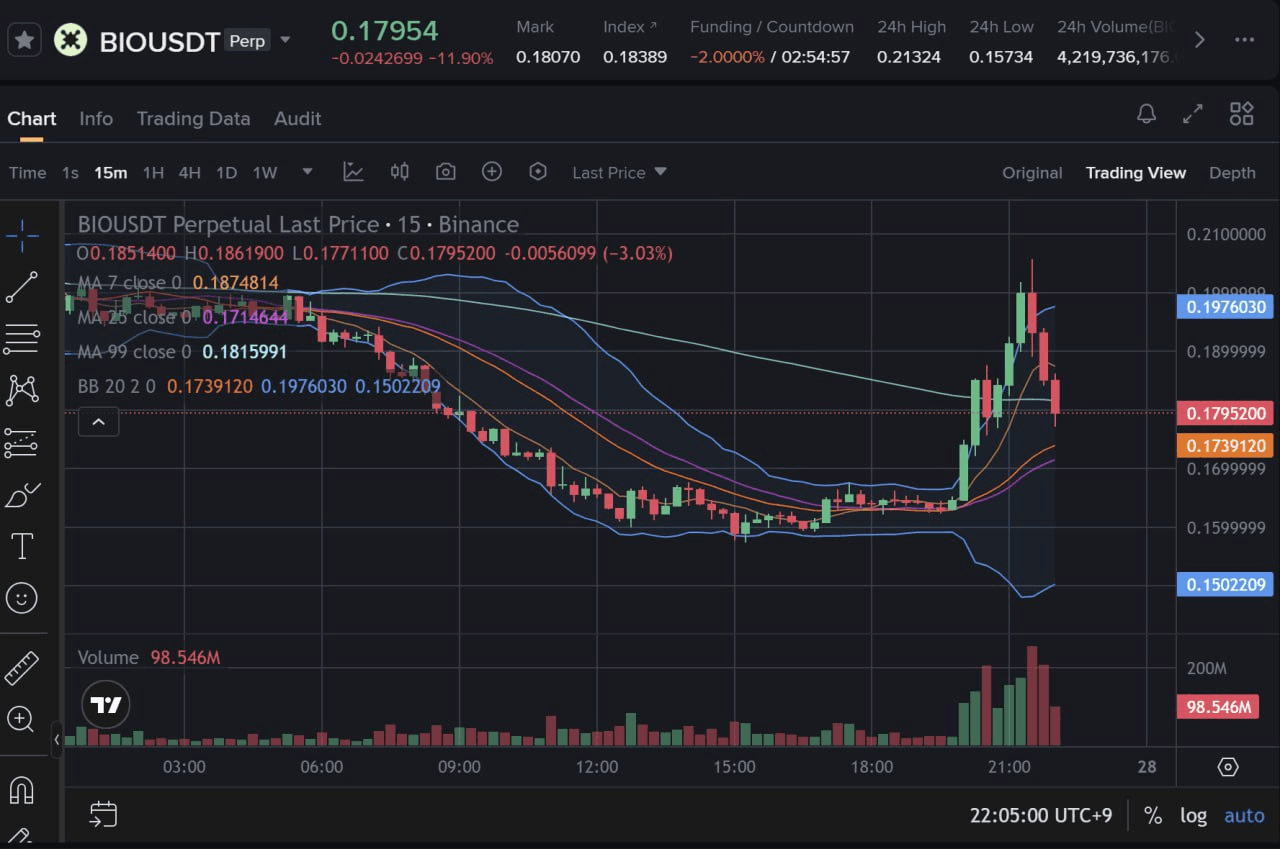
Task: Switch to the Chart tab
Action: coord(32,118)
